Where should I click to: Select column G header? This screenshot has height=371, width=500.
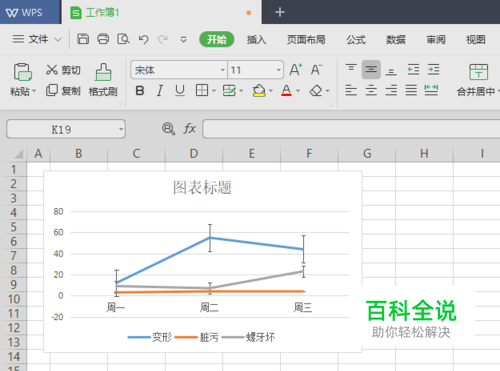click(367, 154)
